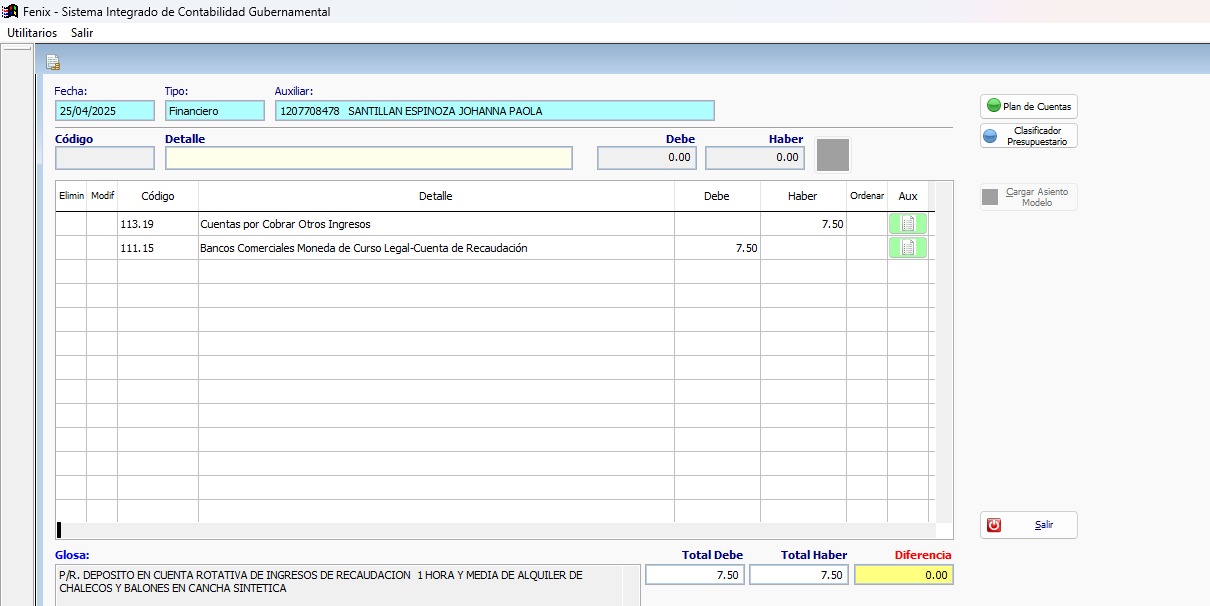Open the Utilitarios menu
This screenshot has width=1210, height=606.
(32, 33)
